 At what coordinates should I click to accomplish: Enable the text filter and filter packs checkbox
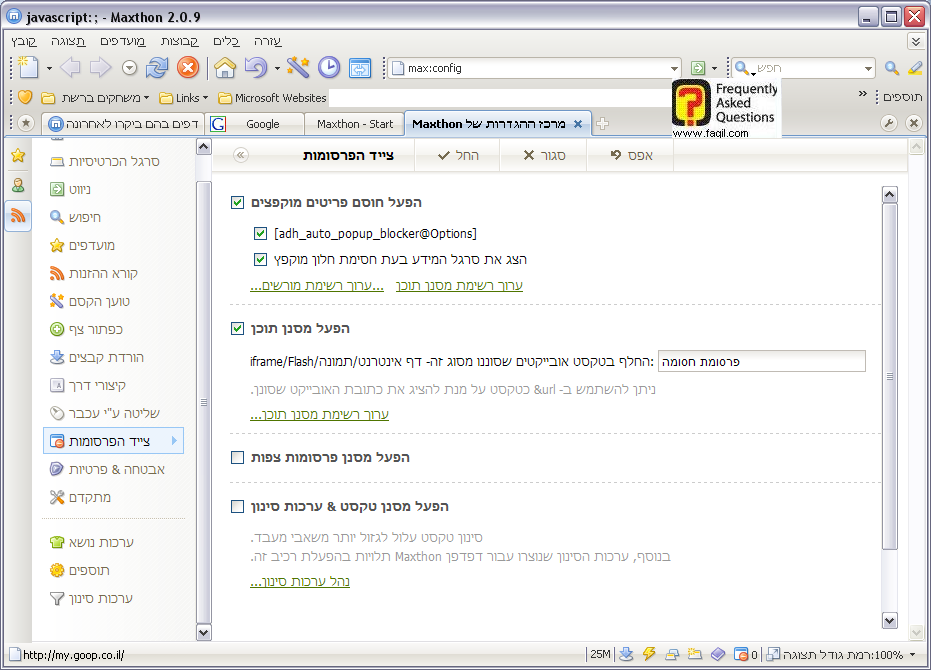click(237, 506)
